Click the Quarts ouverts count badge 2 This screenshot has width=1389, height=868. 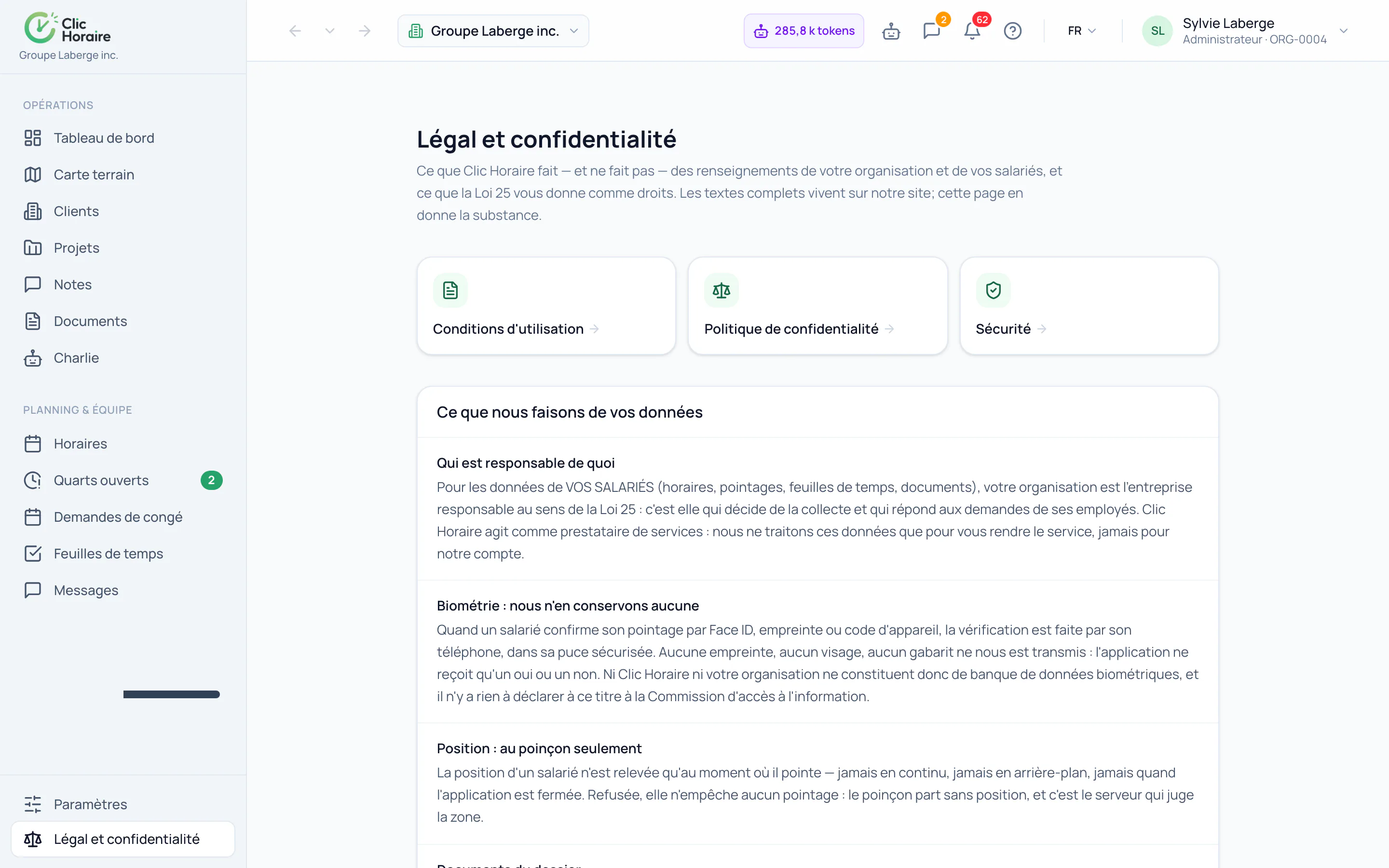(x=211, y=480)
